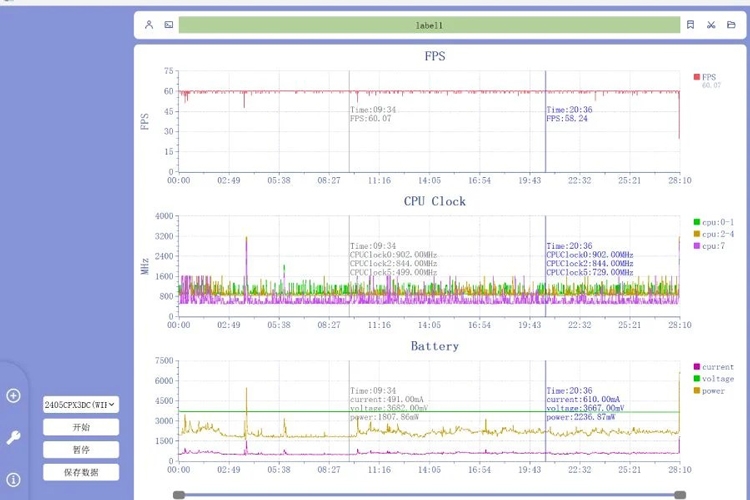This screenshot has height=500, width=750.
Task: Click the scissors cut icon in top bar
Action: point(711,25)
